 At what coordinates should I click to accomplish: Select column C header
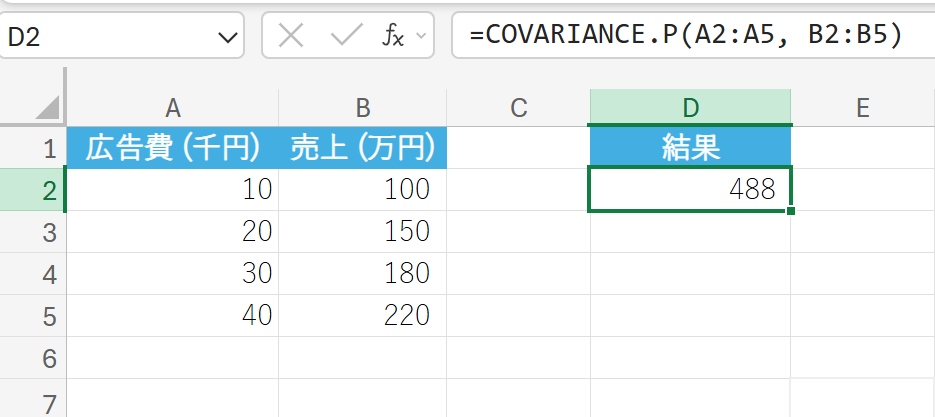(x=518, y=108)
